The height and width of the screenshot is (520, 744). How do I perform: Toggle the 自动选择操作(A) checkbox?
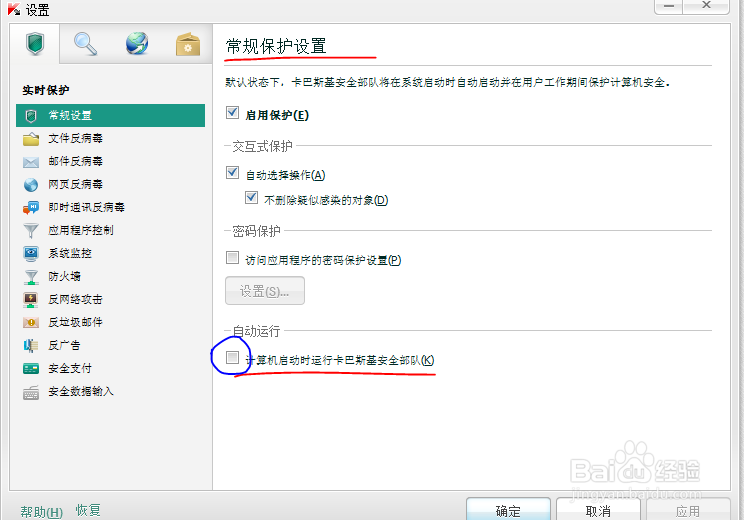(x=232, y=173)
